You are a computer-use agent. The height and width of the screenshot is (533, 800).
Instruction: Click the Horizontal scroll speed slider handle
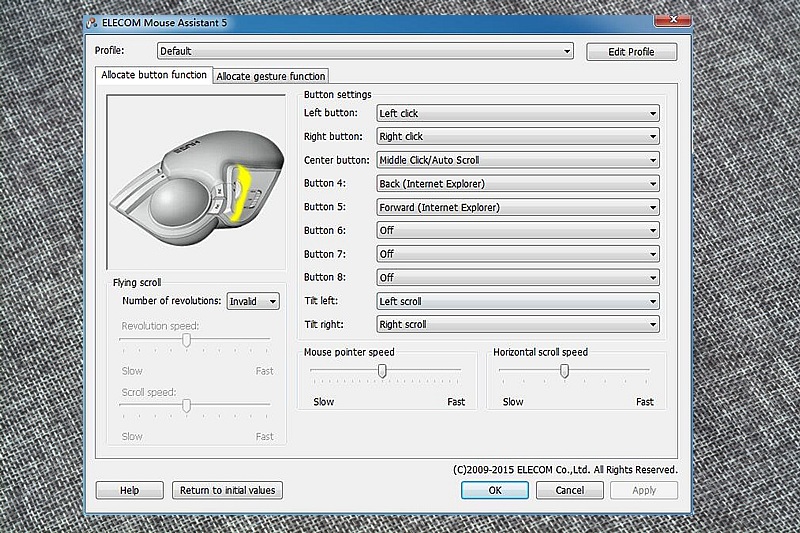(564, 371)
